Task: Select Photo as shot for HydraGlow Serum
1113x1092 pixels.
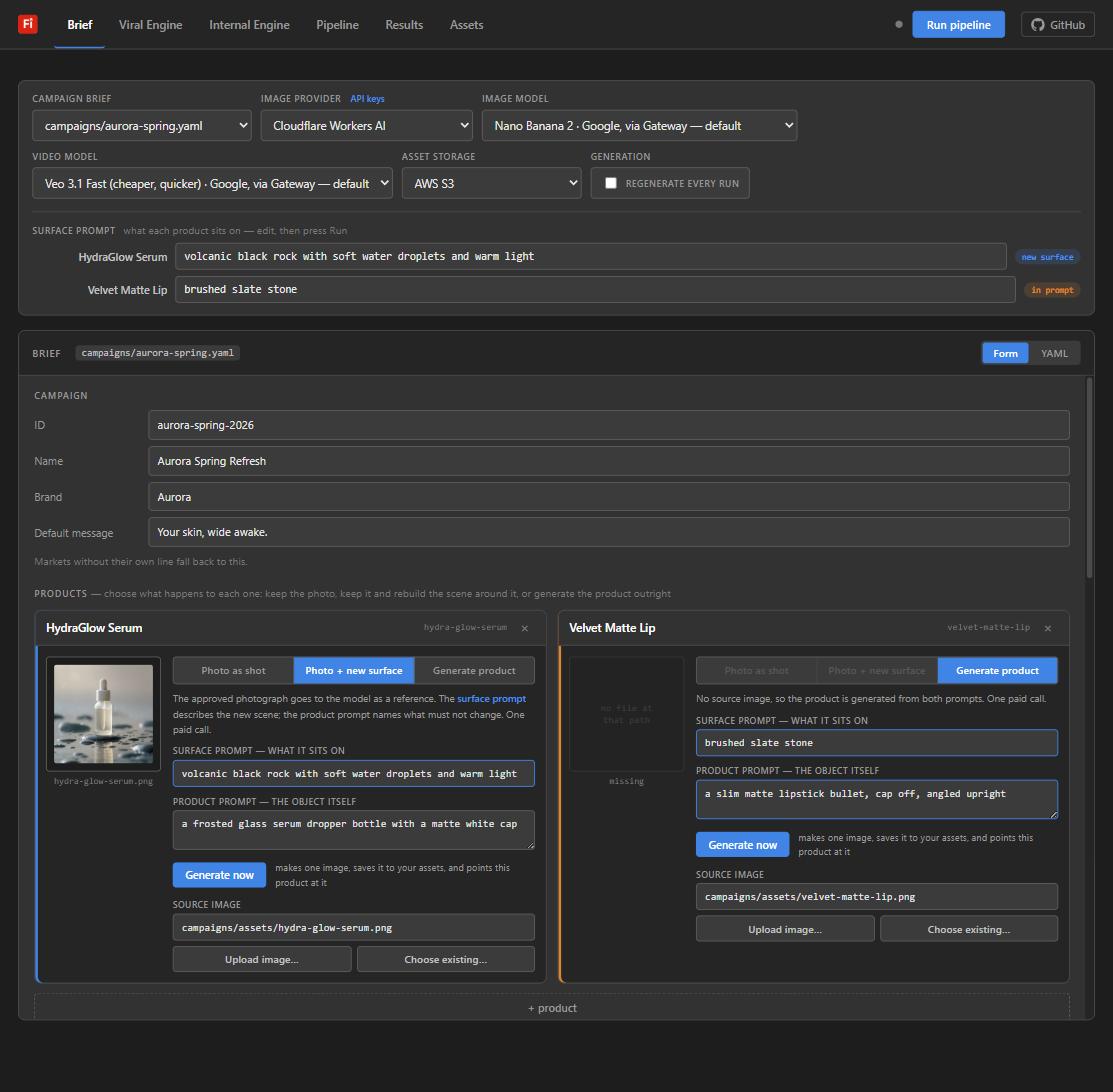Action: [234, 670]
